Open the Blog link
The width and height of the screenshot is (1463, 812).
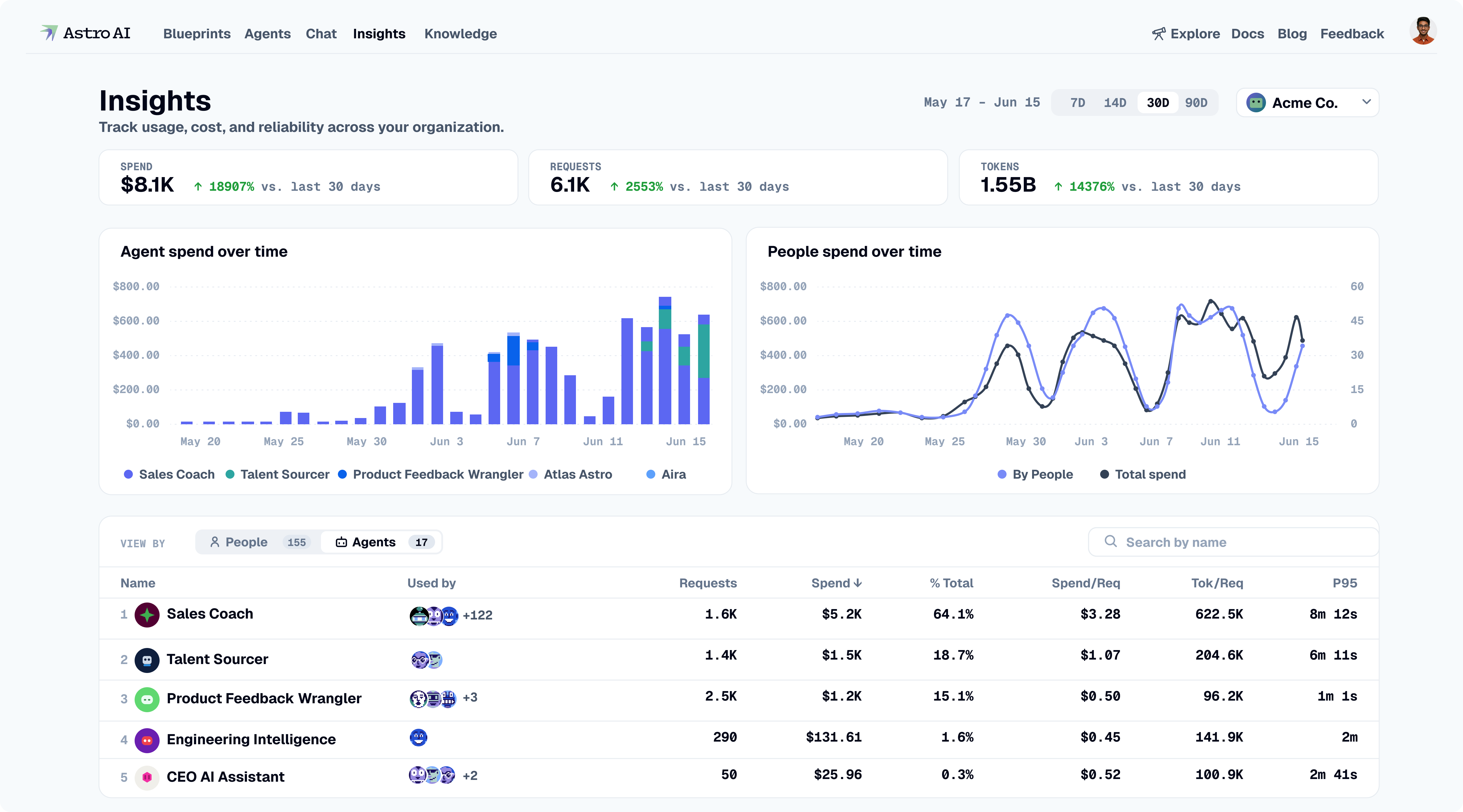(x=1292, y=34)
